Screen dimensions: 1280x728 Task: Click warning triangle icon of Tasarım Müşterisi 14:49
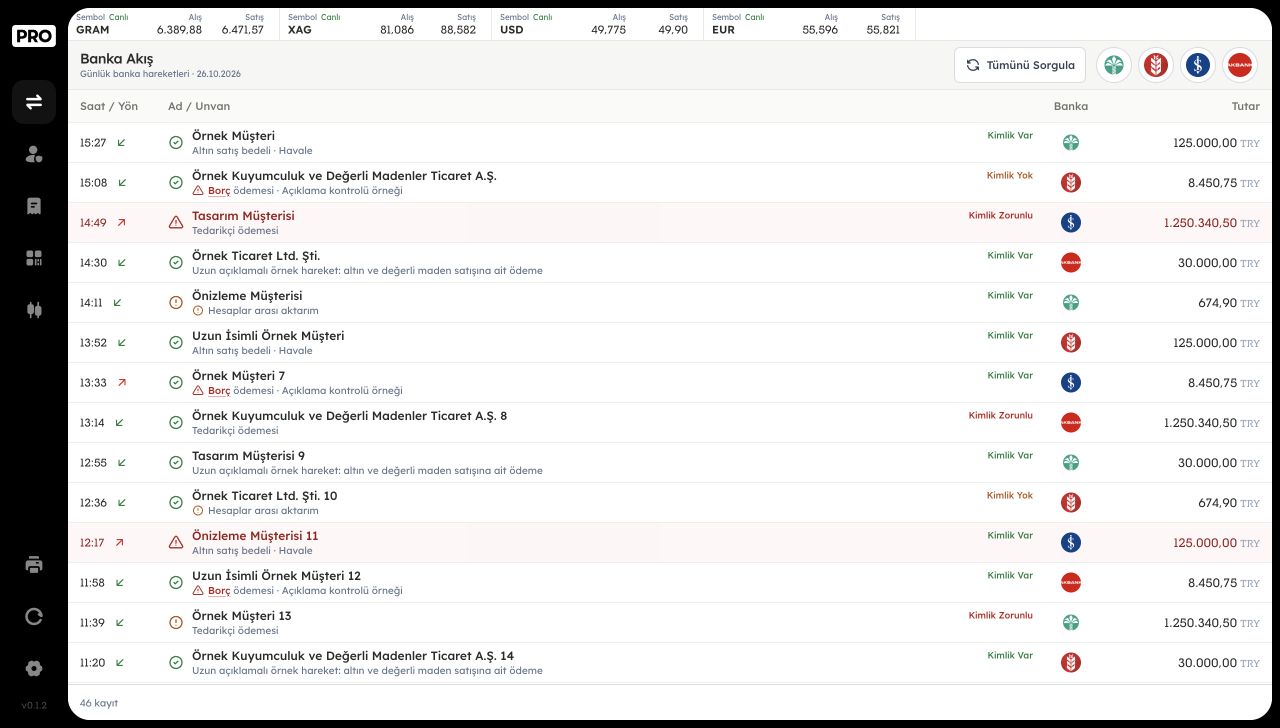click(x=176, y=223)
